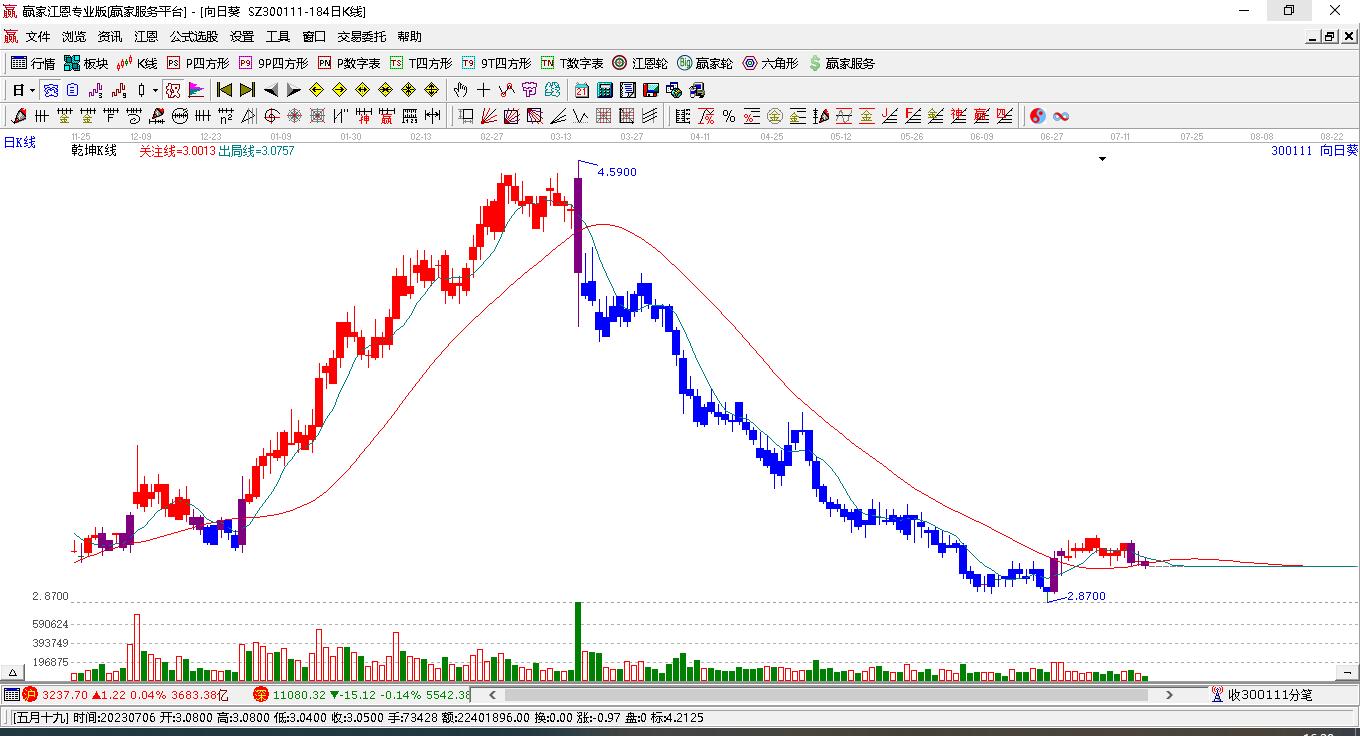Viewport: 1360px width, 736px height.
Task: Open the 江恩 menu
Action: (x=146, y=37)
